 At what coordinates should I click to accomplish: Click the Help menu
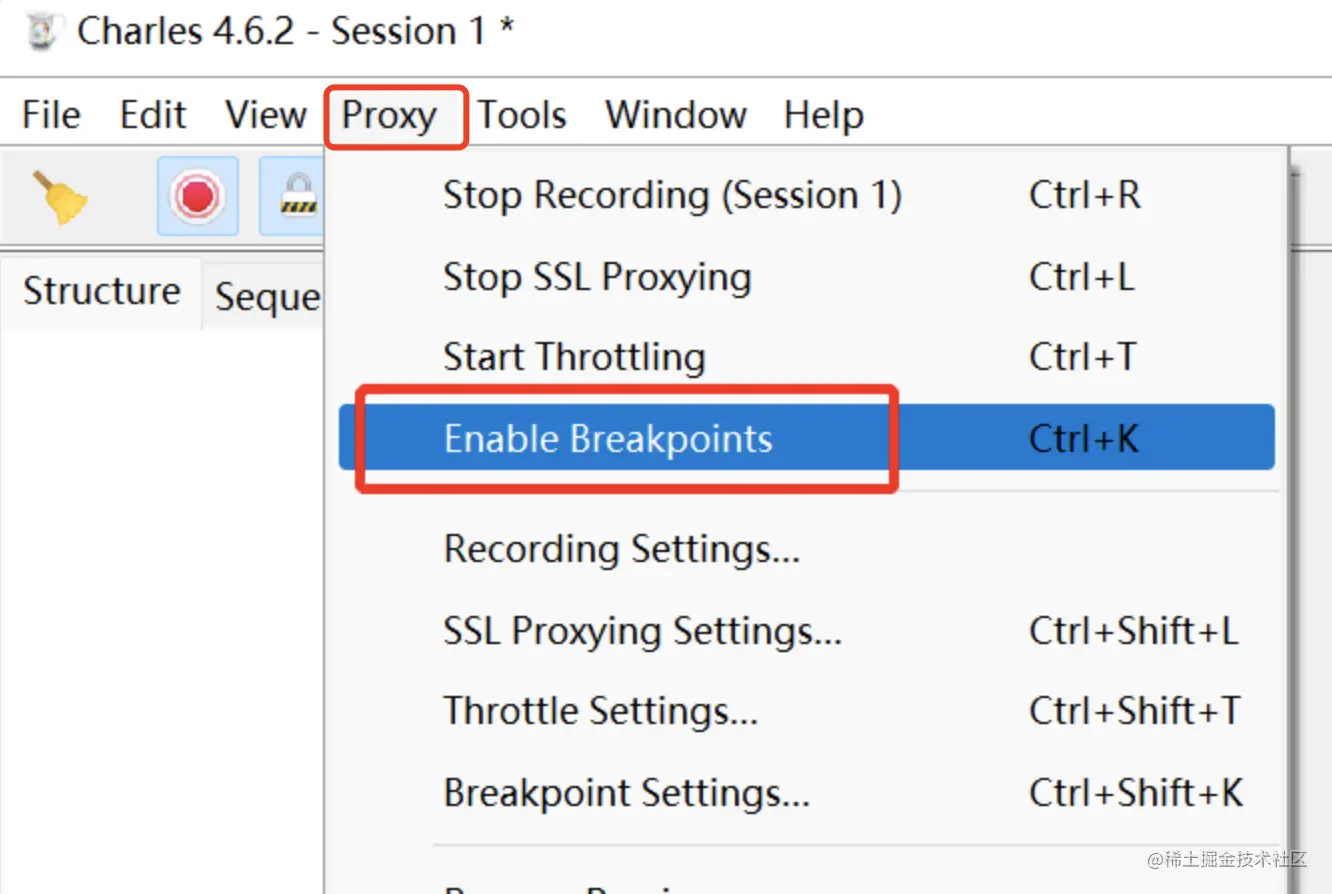[x=824, y=115]
